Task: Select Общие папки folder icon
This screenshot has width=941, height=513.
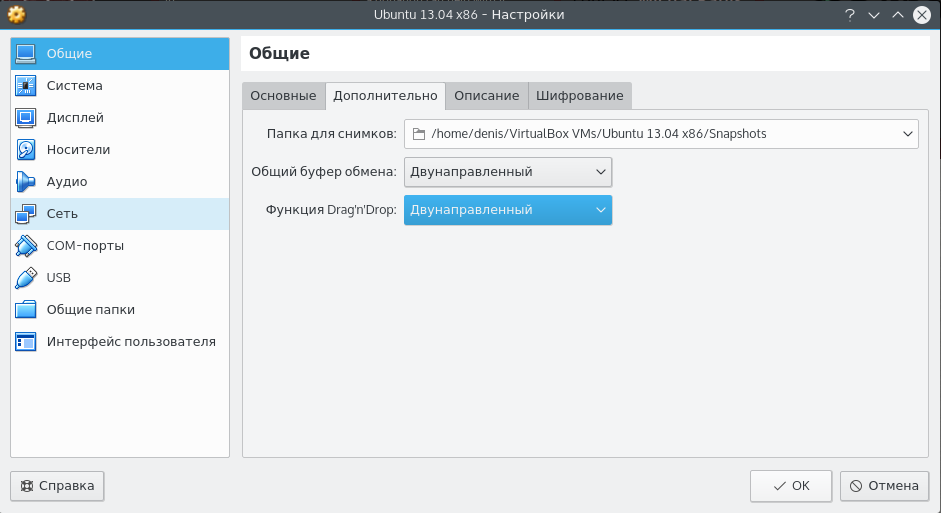Action: click(x=26, y=310)
